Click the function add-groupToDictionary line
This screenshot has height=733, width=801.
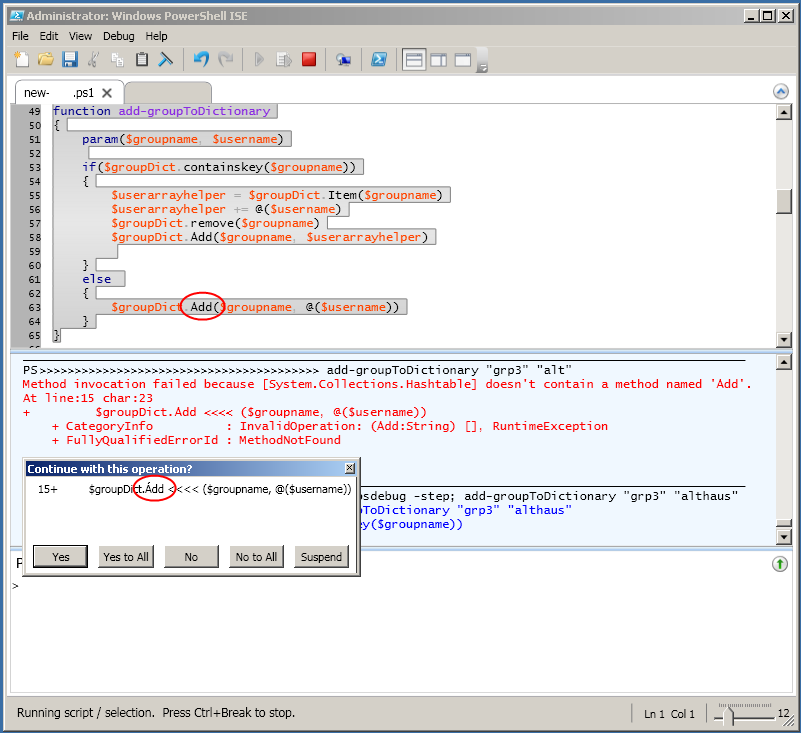pos(161,111)
